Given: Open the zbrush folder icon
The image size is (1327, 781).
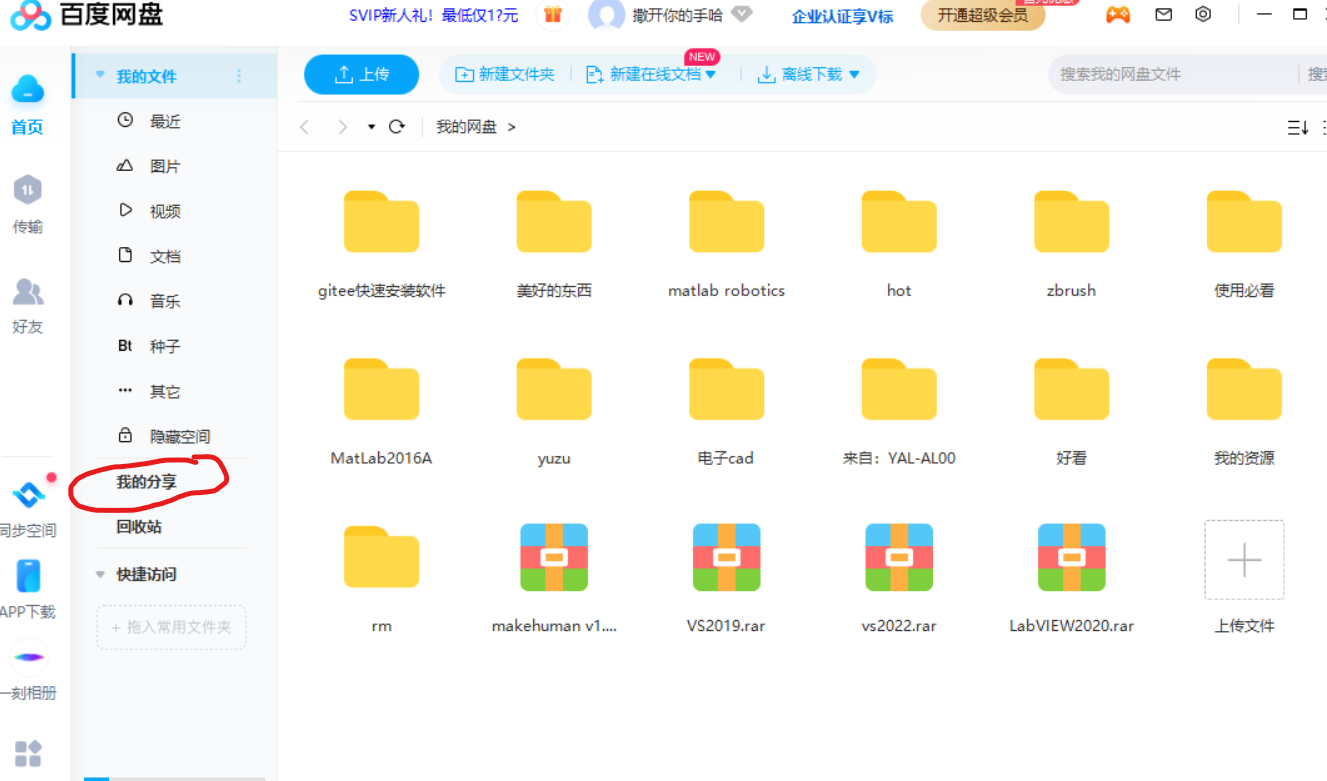Looking at the screenshot, I should coord(1072,222).
